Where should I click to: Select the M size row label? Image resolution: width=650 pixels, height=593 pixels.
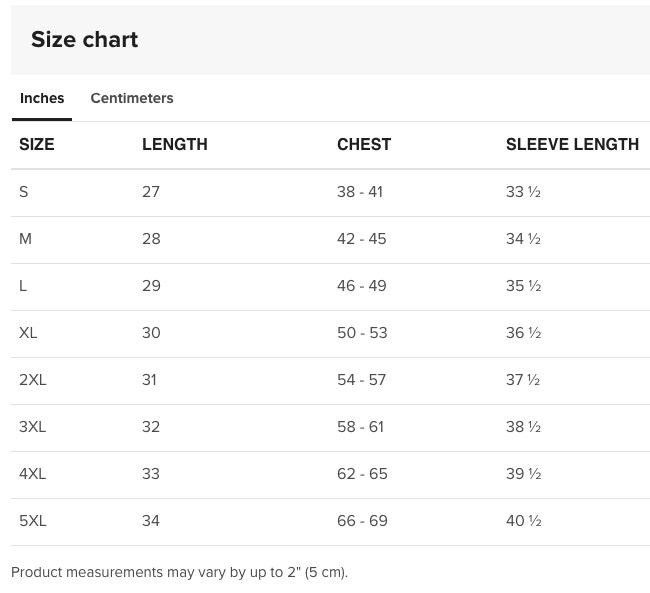click(25, 239)
